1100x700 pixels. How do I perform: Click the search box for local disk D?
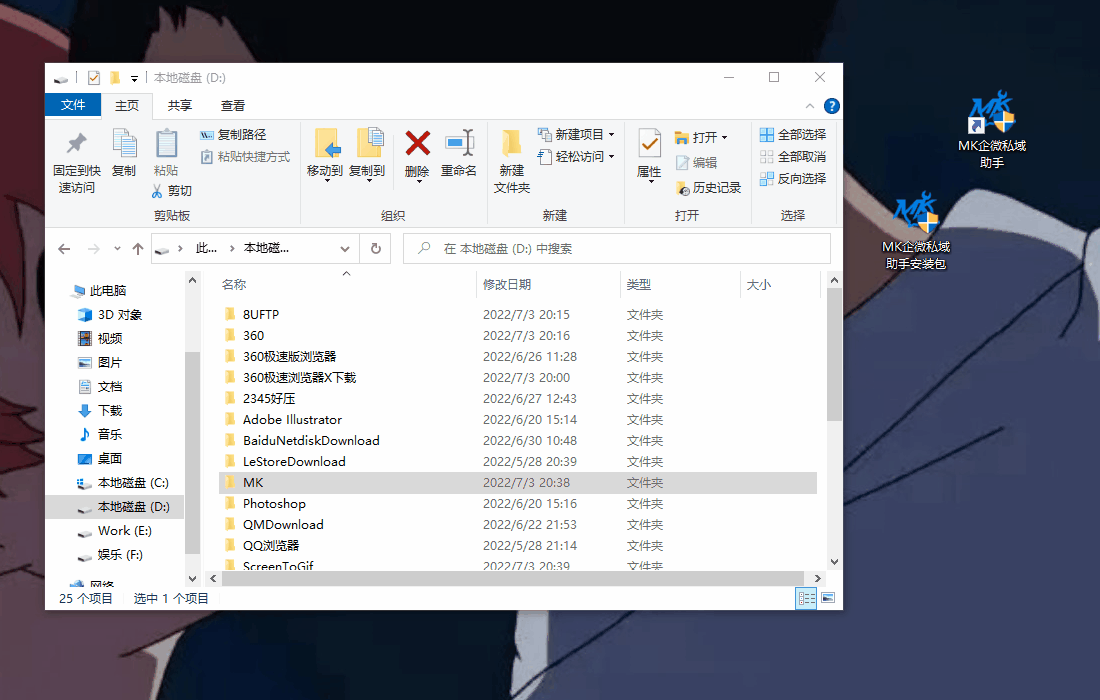click(617, 249)
